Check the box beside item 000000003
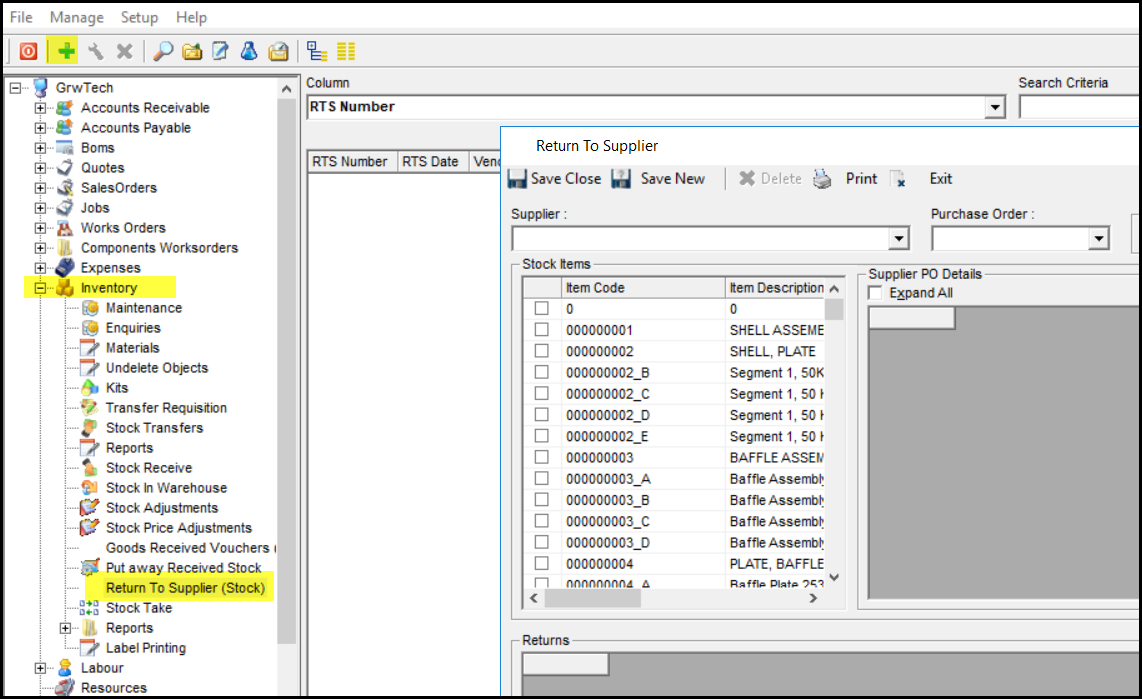 tap(541, 457)
